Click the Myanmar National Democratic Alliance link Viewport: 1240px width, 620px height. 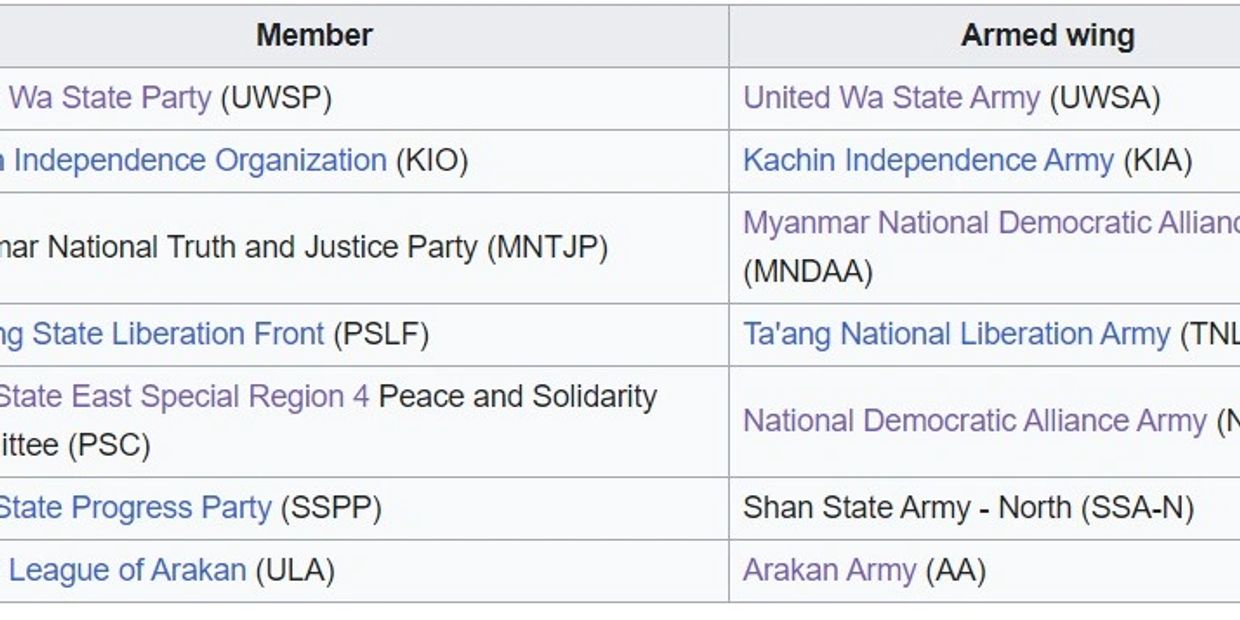click(x=990, y=223)
